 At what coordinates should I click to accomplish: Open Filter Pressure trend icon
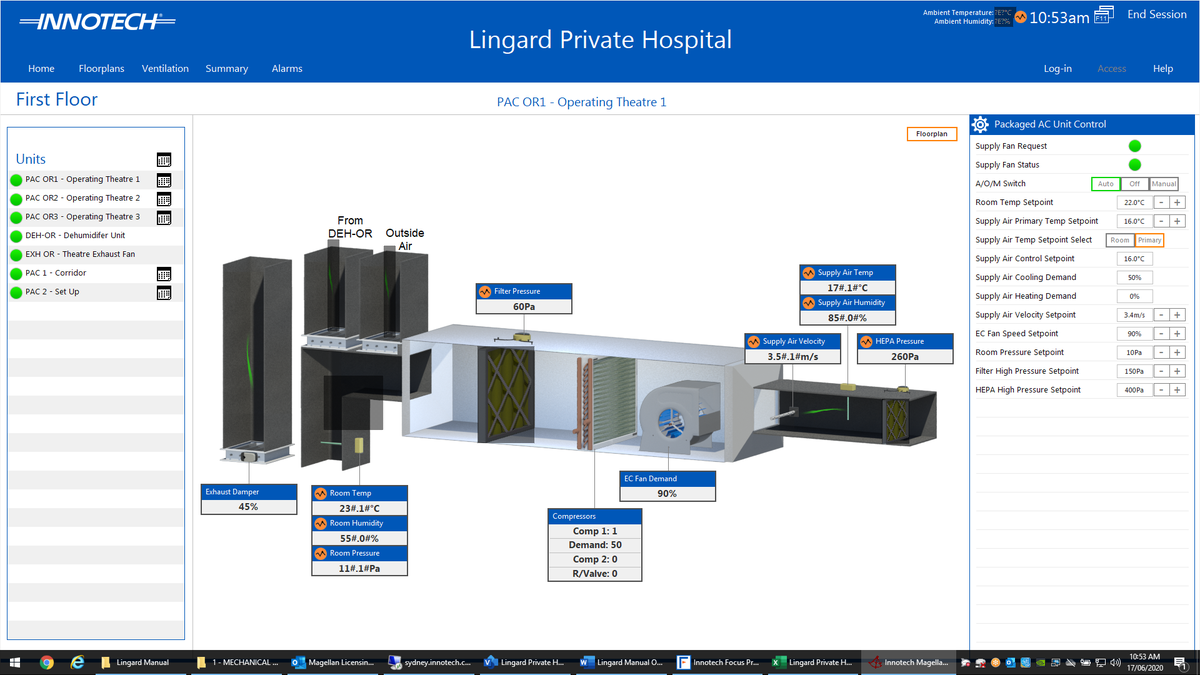(x=486, y=292)
